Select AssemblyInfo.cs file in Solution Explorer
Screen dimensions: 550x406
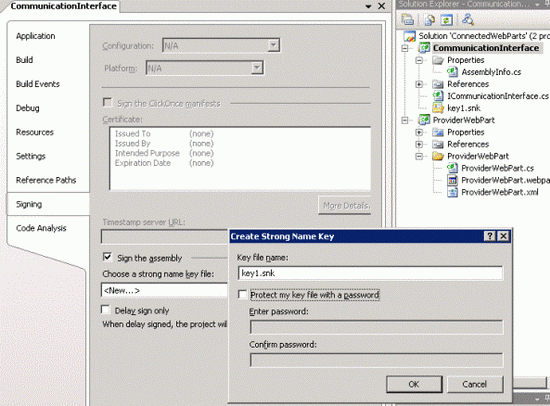point(491,72)
